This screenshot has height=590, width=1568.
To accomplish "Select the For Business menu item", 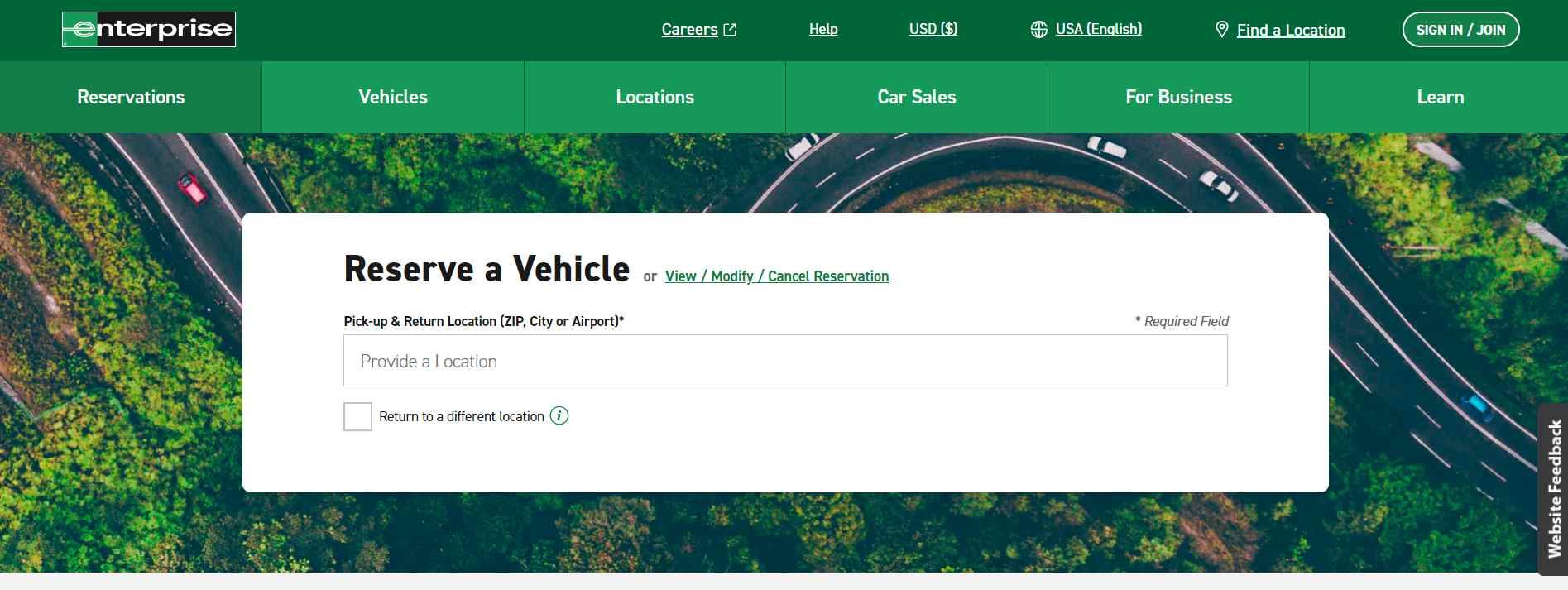I will pyautogui.click(x=1178, y=97).
